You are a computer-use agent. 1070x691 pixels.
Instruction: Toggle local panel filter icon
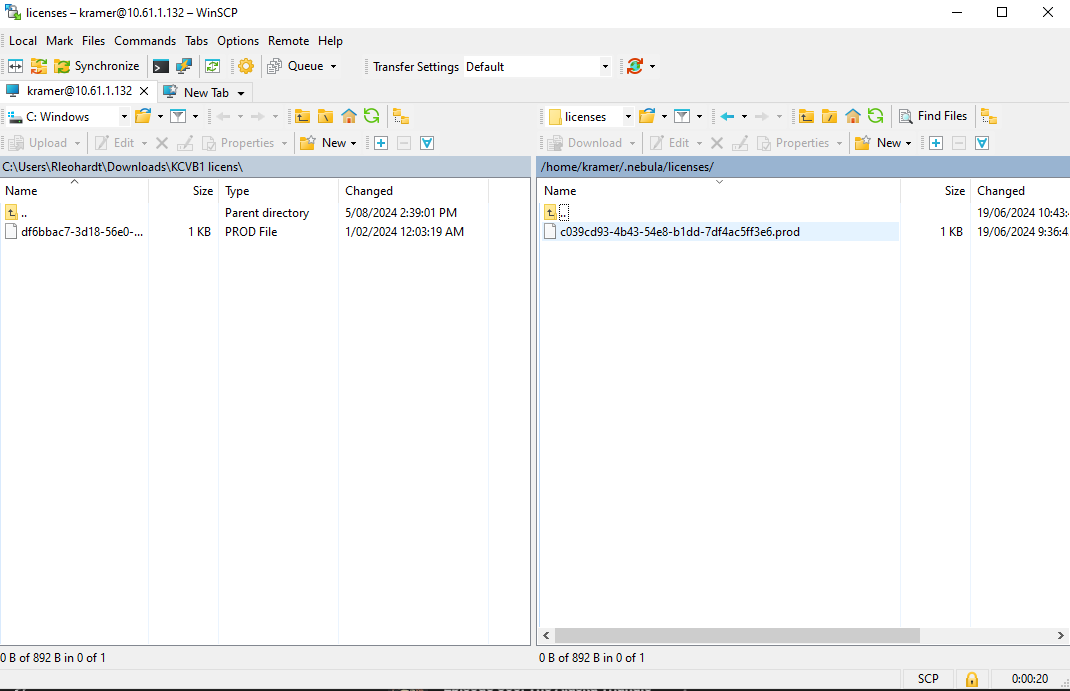pos(177,116)
